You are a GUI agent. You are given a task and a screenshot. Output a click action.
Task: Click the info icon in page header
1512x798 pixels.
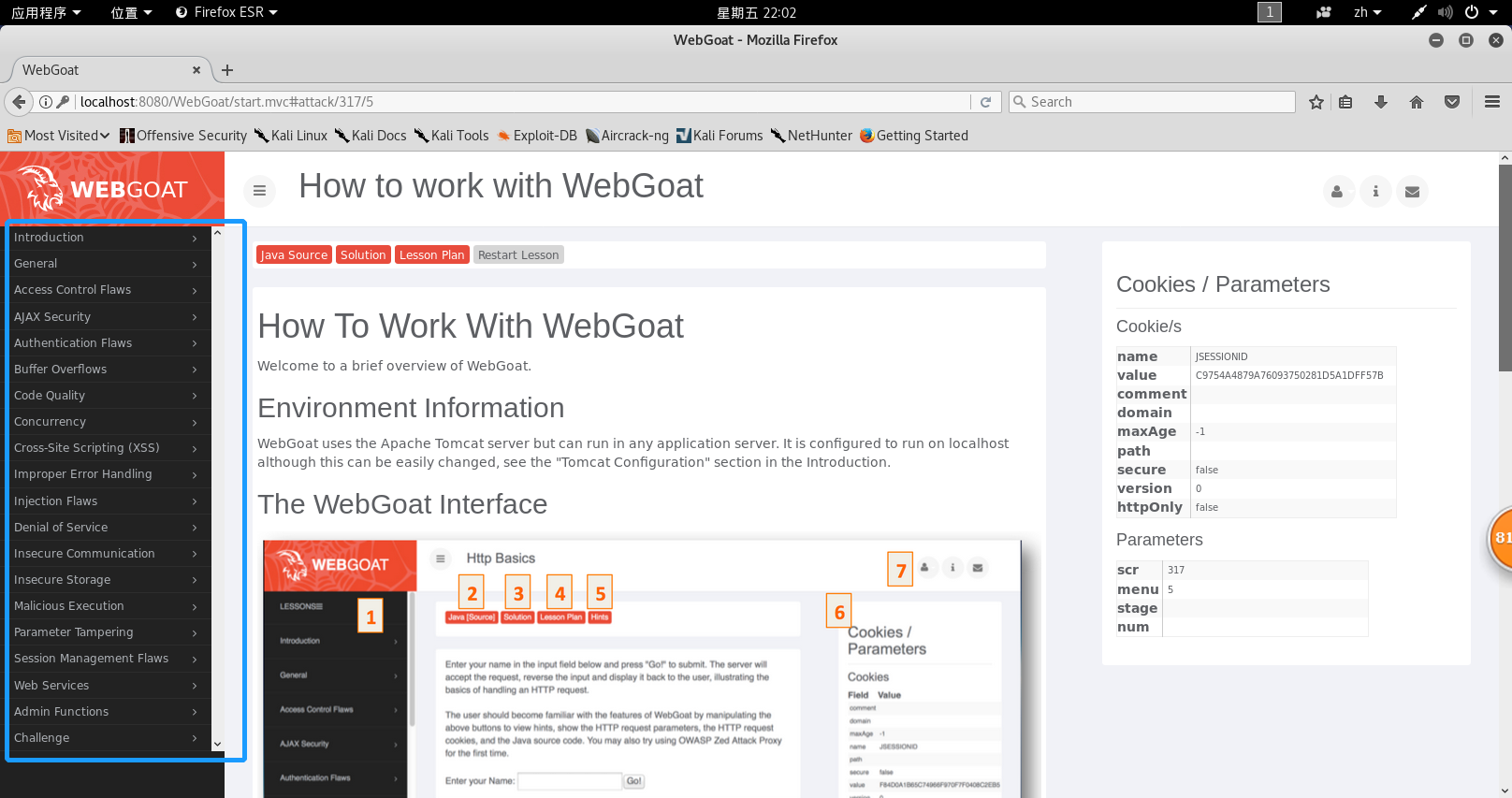1375,192
